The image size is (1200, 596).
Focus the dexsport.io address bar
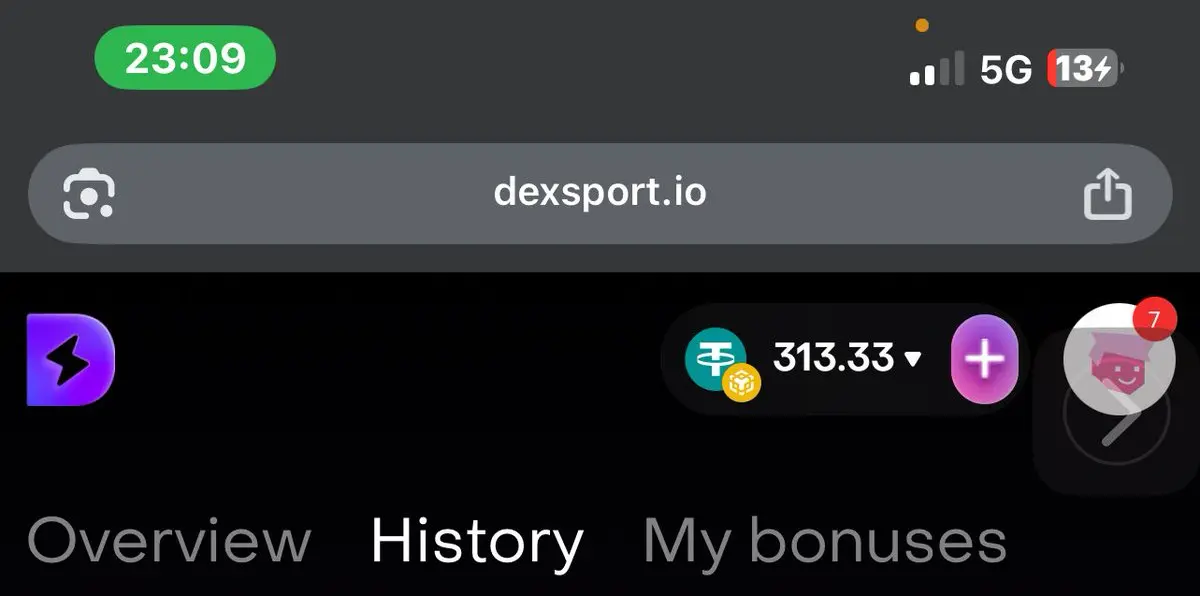[x=600, y=193]
